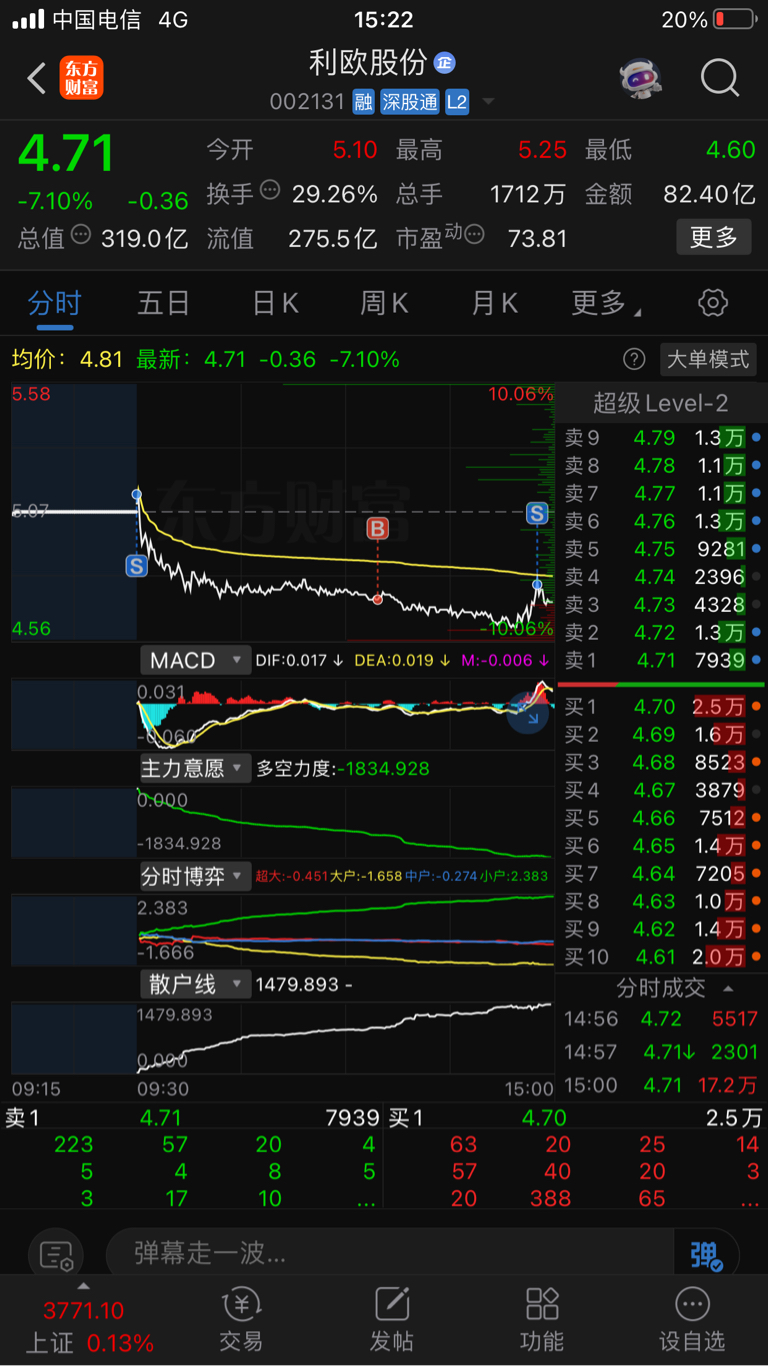This screenshot has height=1366, width=768.
Task: Tap the 更多 button in quote header
Action: tap(713, 237)
